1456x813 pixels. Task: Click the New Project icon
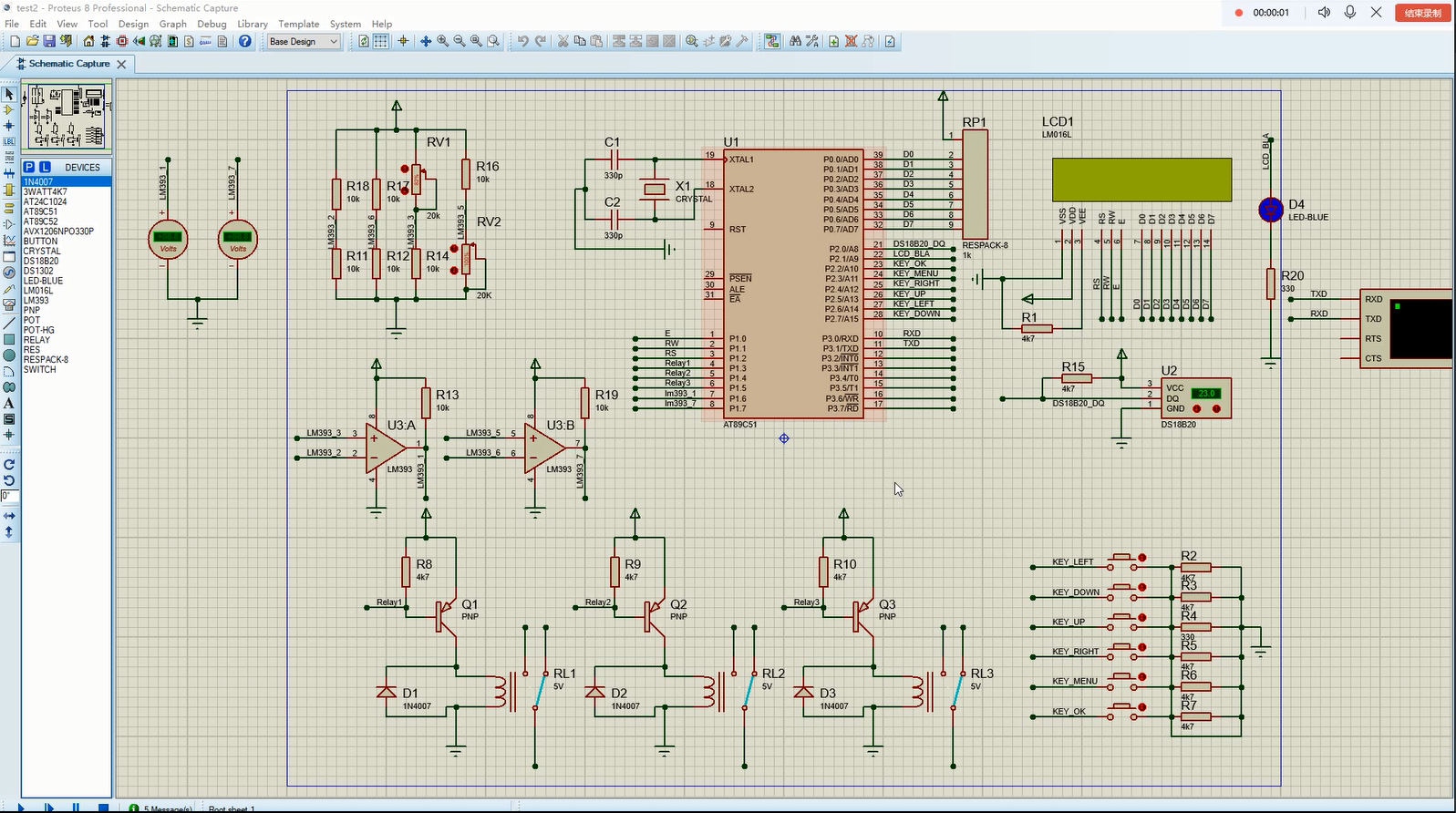coord(15,41)
